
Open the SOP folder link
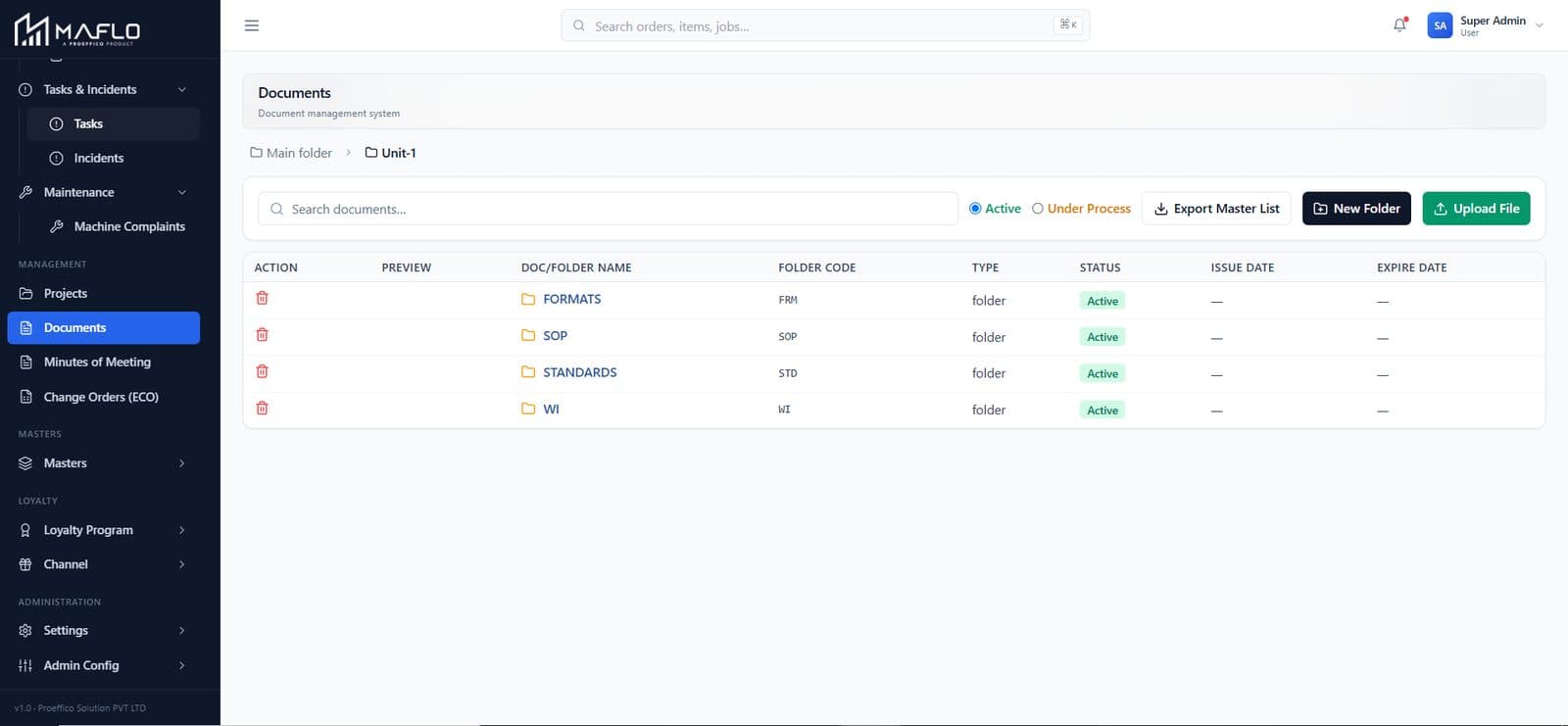coord(556,335)
